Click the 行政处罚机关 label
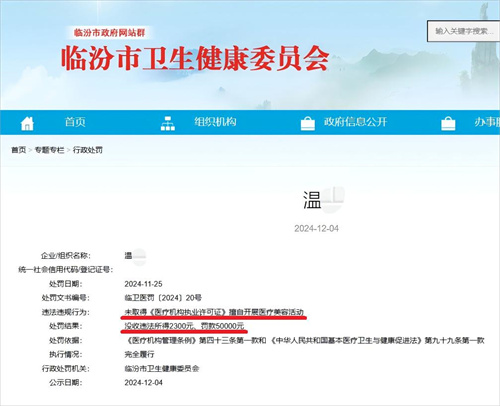 tap(66, 368)
